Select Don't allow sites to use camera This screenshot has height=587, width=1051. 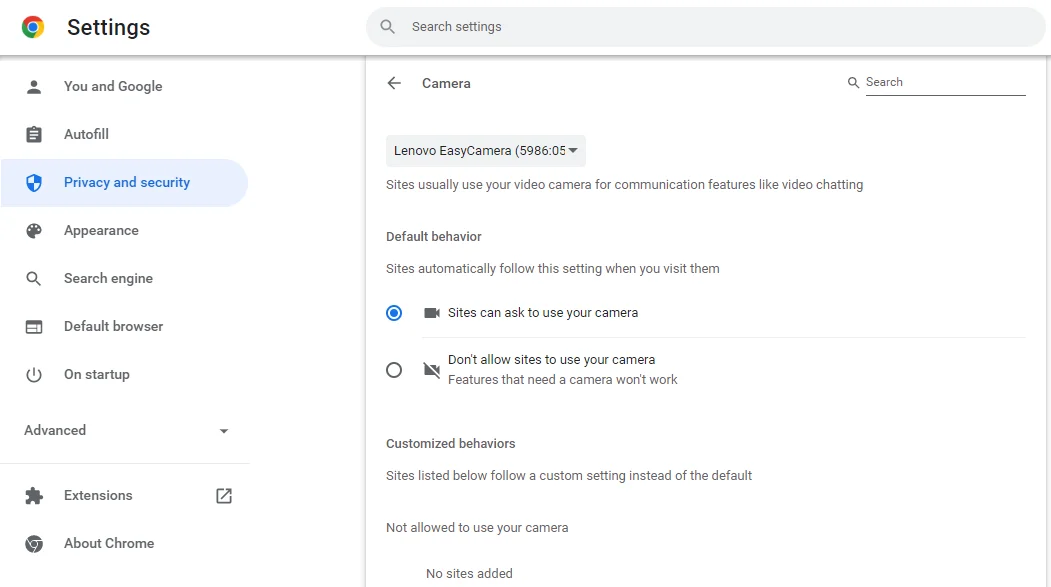point(394,370)
